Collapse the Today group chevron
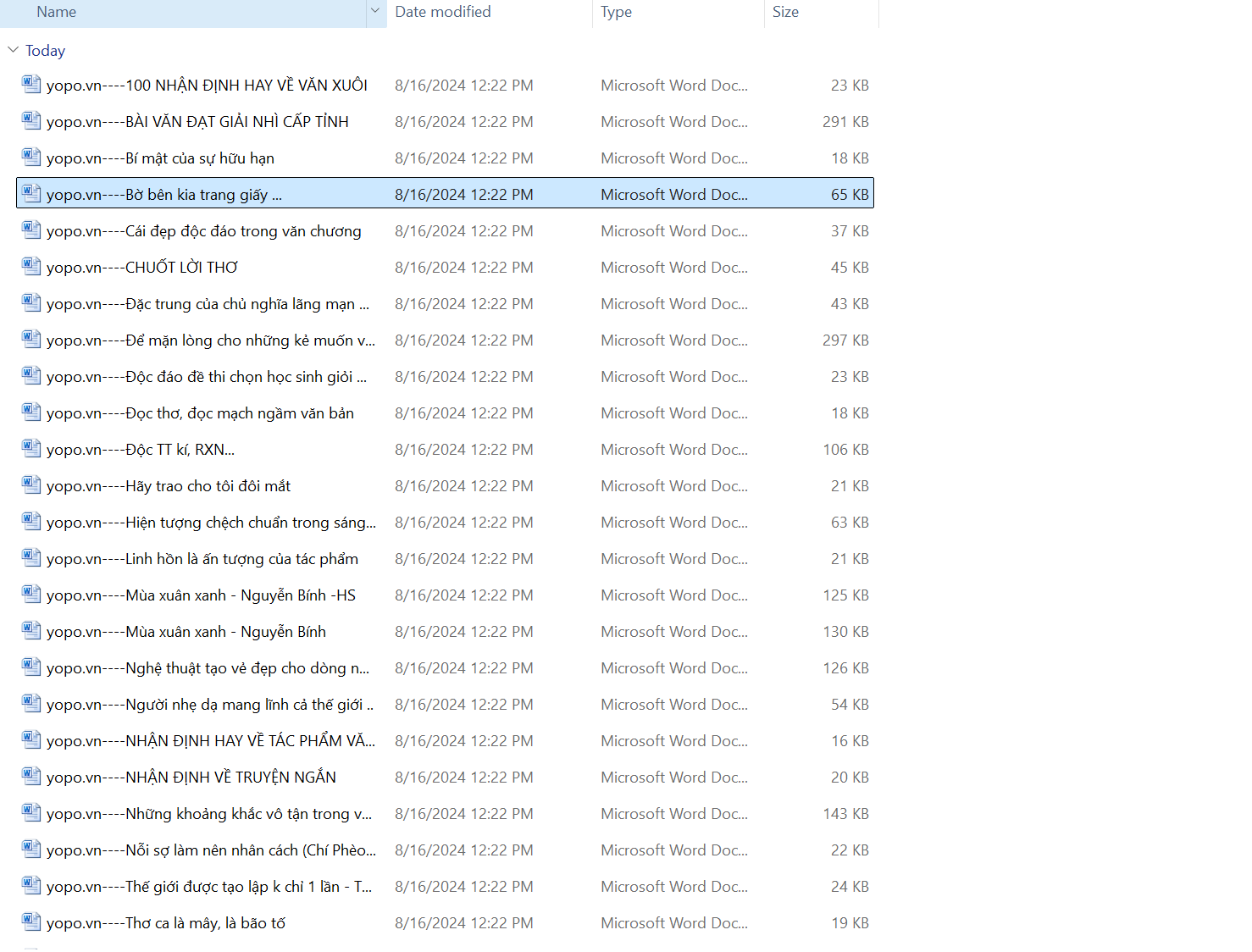 pos(13,50)
